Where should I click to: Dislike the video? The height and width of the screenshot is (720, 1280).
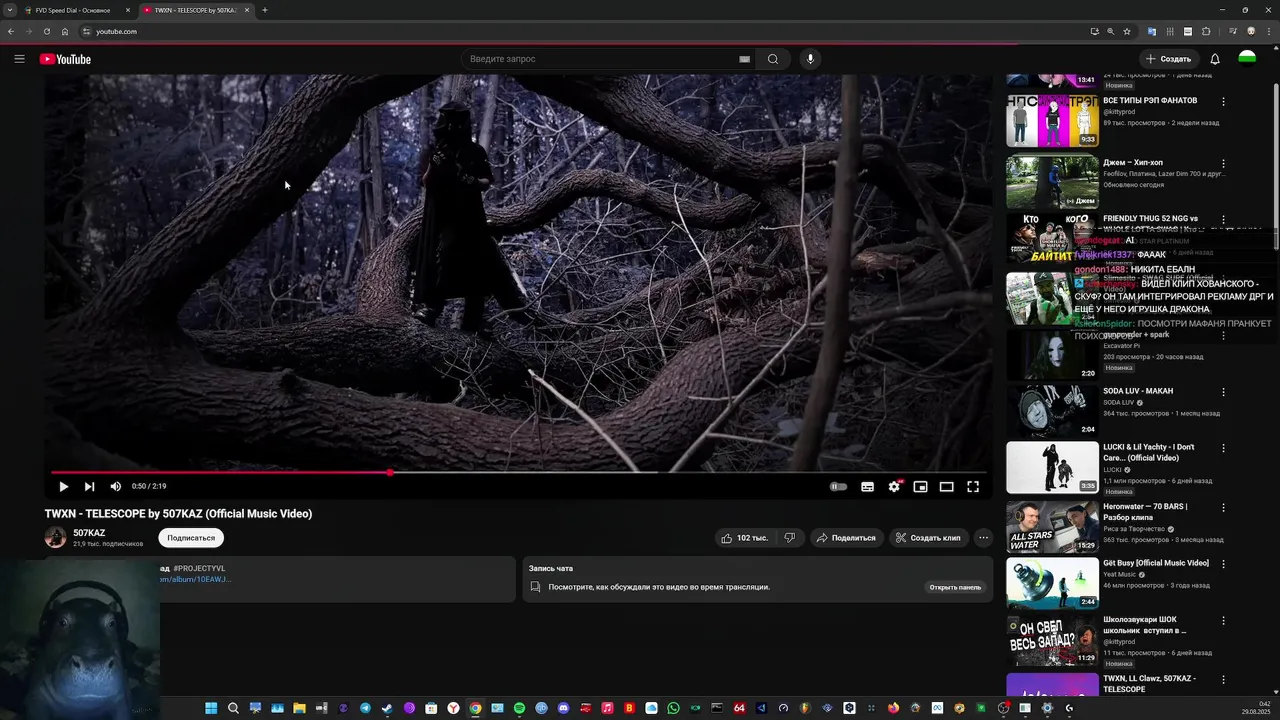click(790, 538)
